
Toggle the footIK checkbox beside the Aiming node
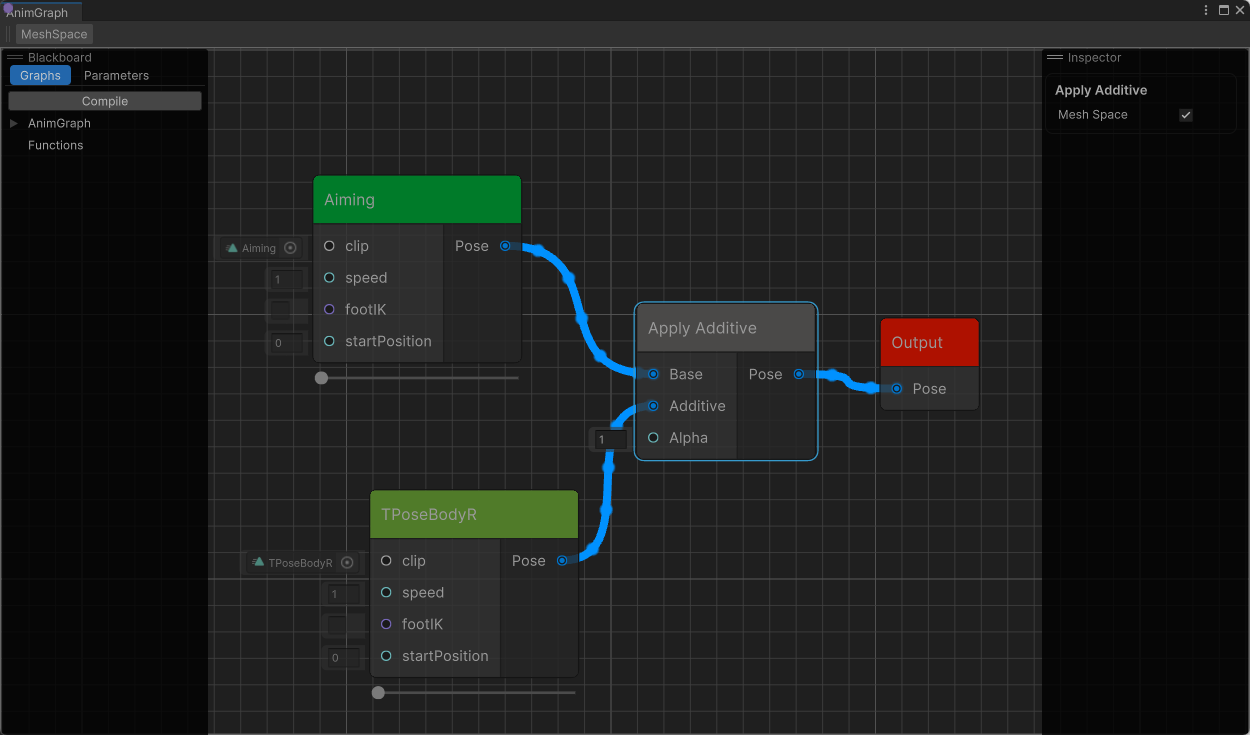280,310
